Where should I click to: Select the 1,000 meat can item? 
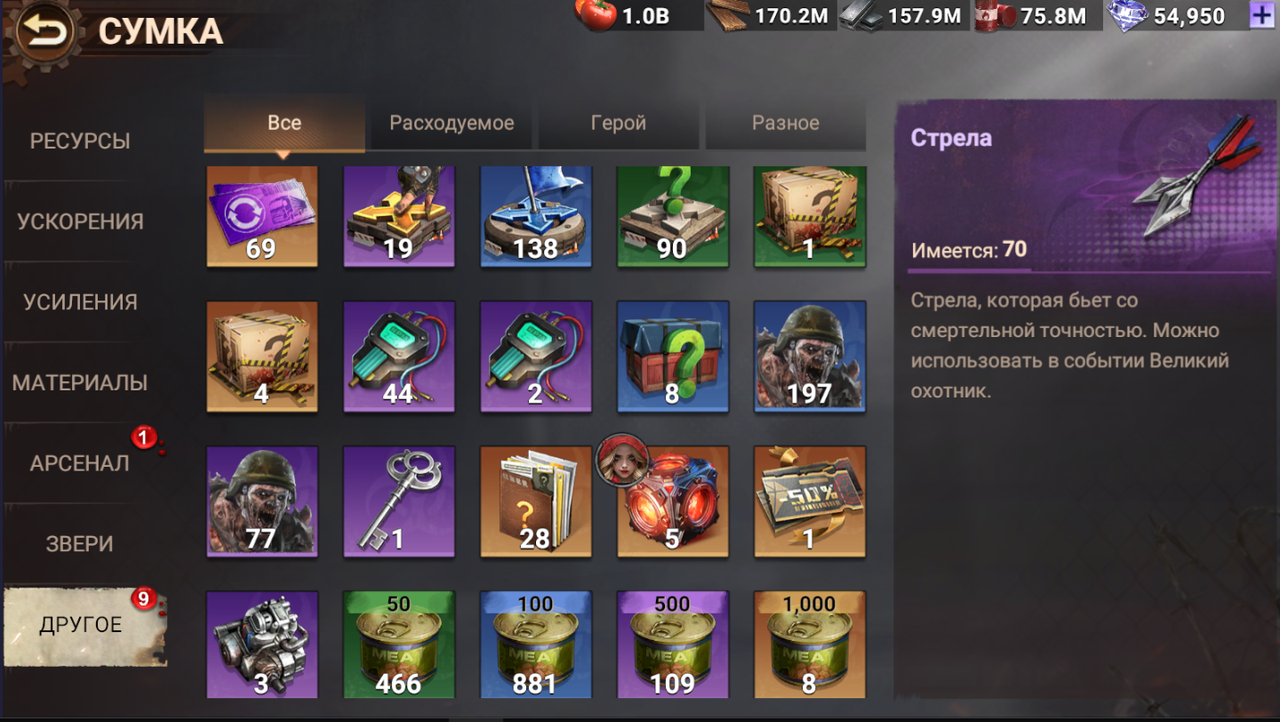[x=810, y=644]
